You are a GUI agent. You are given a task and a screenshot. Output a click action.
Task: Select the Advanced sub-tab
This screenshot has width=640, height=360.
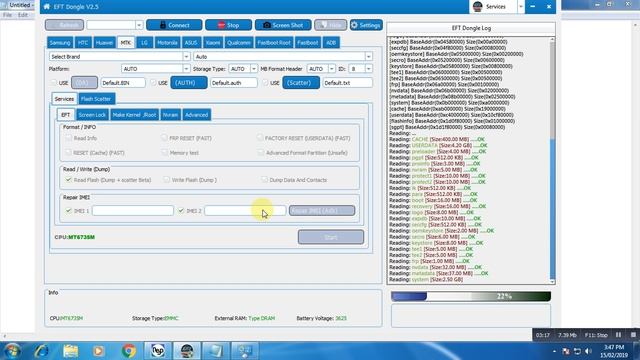point(196,115)
